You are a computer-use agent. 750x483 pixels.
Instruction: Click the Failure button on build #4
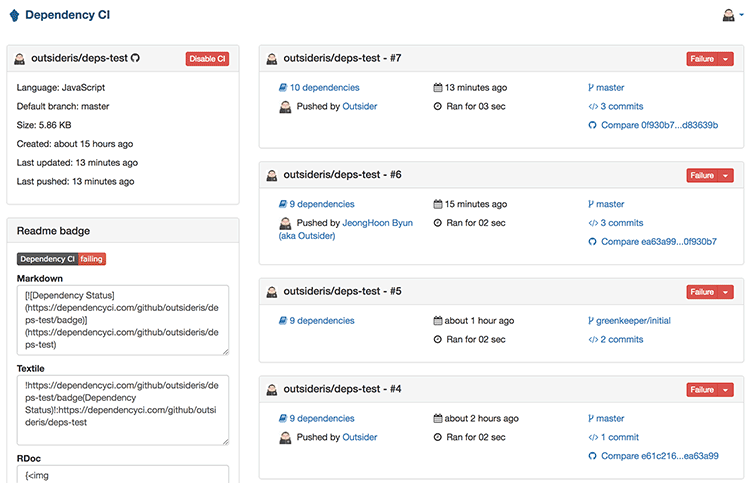(x=702, y=389)
